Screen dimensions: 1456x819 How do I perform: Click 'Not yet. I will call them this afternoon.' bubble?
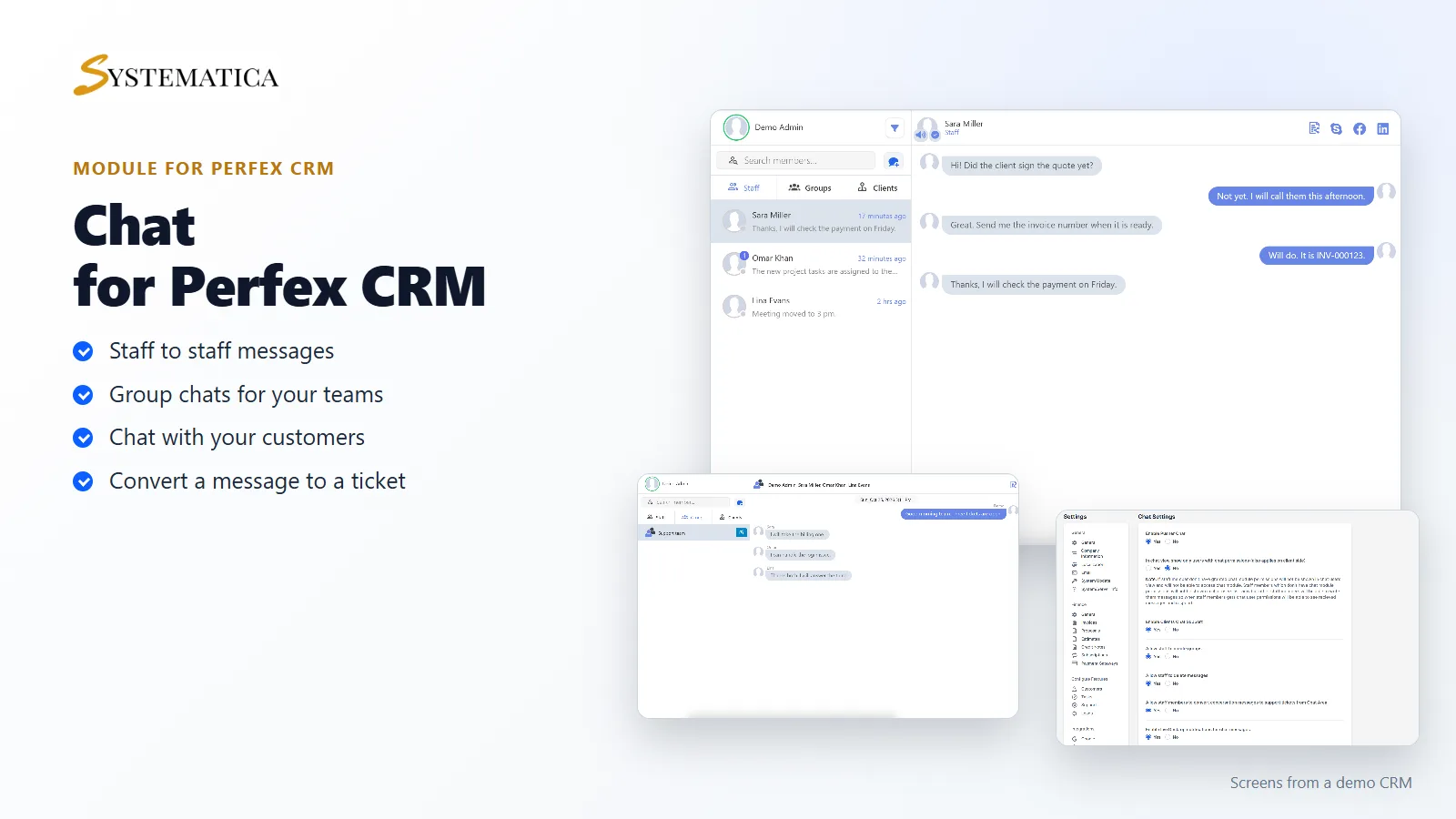click(1290, 196)
